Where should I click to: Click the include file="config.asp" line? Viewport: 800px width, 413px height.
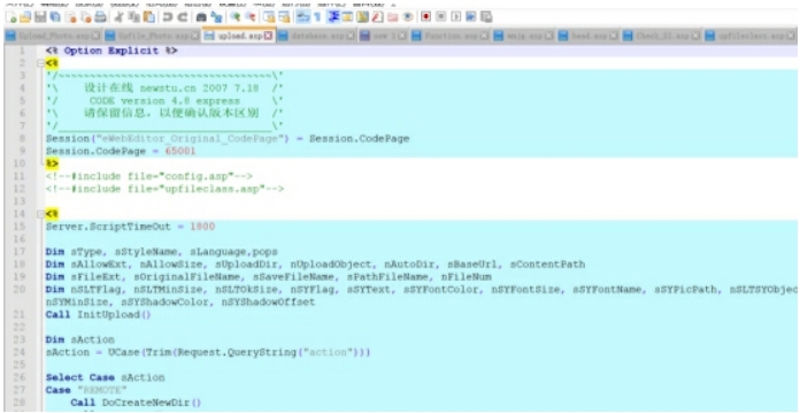coord(149,176)
